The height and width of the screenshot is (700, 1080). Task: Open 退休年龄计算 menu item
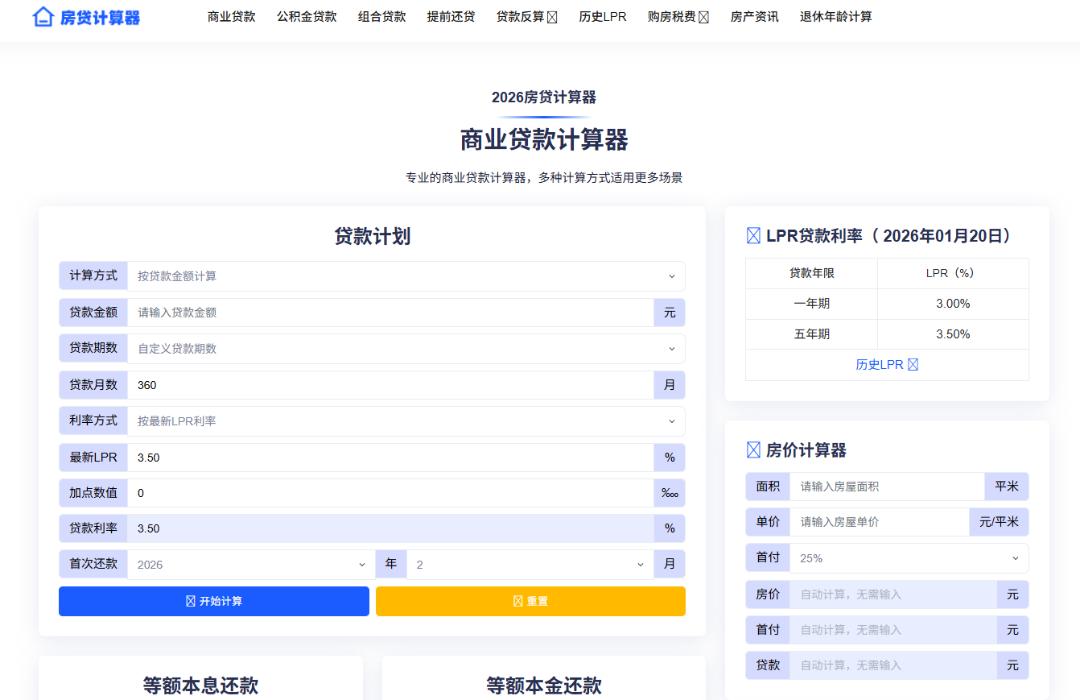click(x=836, y=17)
